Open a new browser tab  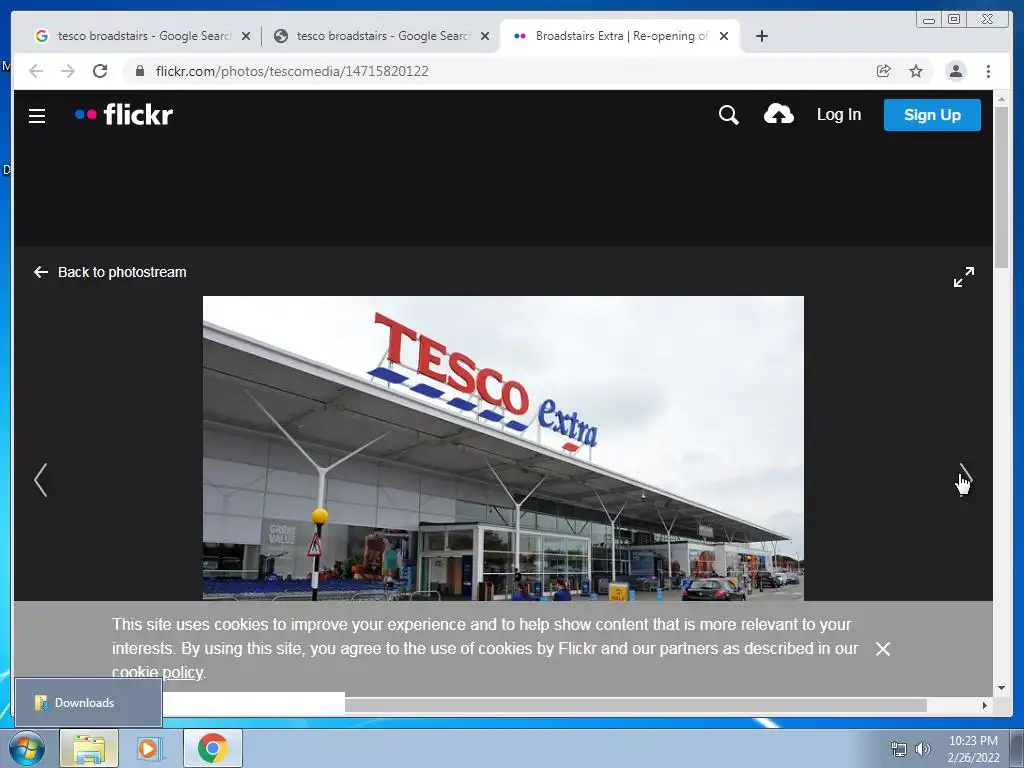point(761,36)
